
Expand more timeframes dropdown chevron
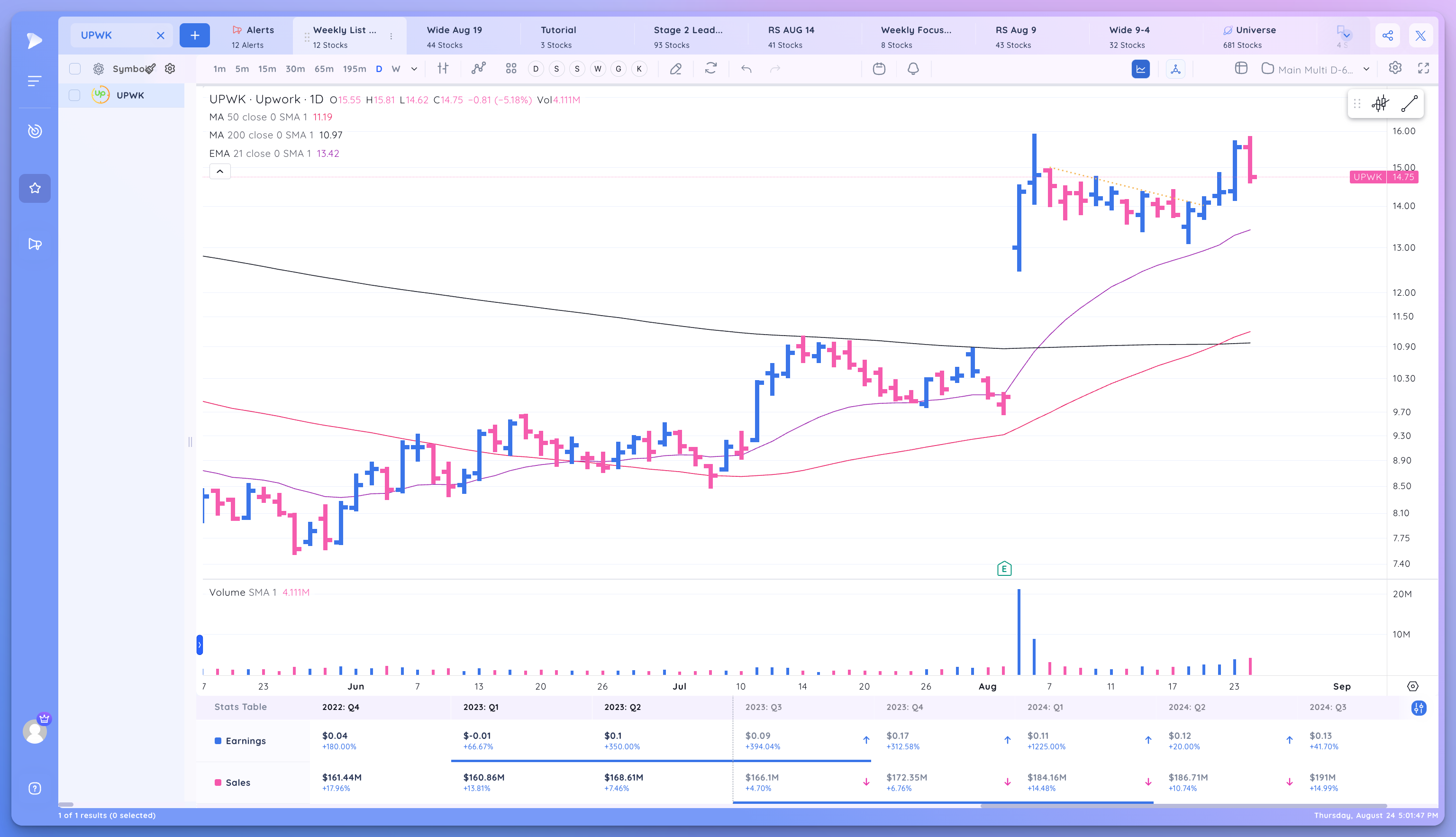click(x=414, y=69)
